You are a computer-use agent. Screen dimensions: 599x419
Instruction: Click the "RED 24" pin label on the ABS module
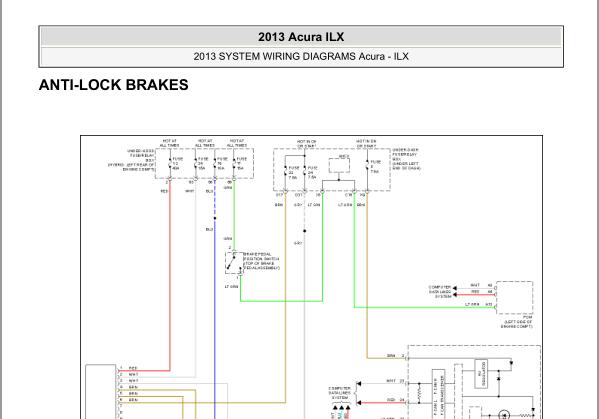[x=395, y=400]
